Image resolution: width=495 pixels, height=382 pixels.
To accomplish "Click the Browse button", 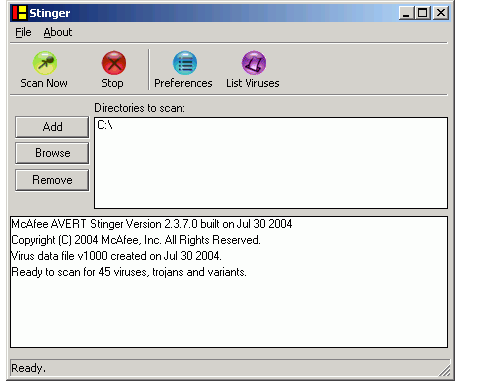I will tap(52, 153).
